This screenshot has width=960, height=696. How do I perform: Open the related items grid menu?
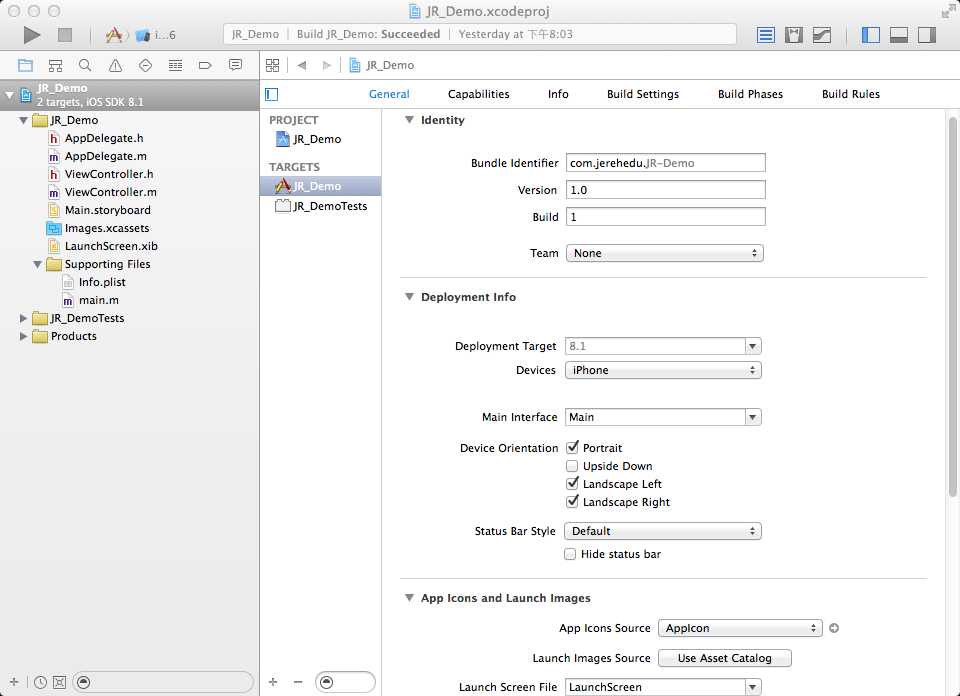click(x=272, y=65)
